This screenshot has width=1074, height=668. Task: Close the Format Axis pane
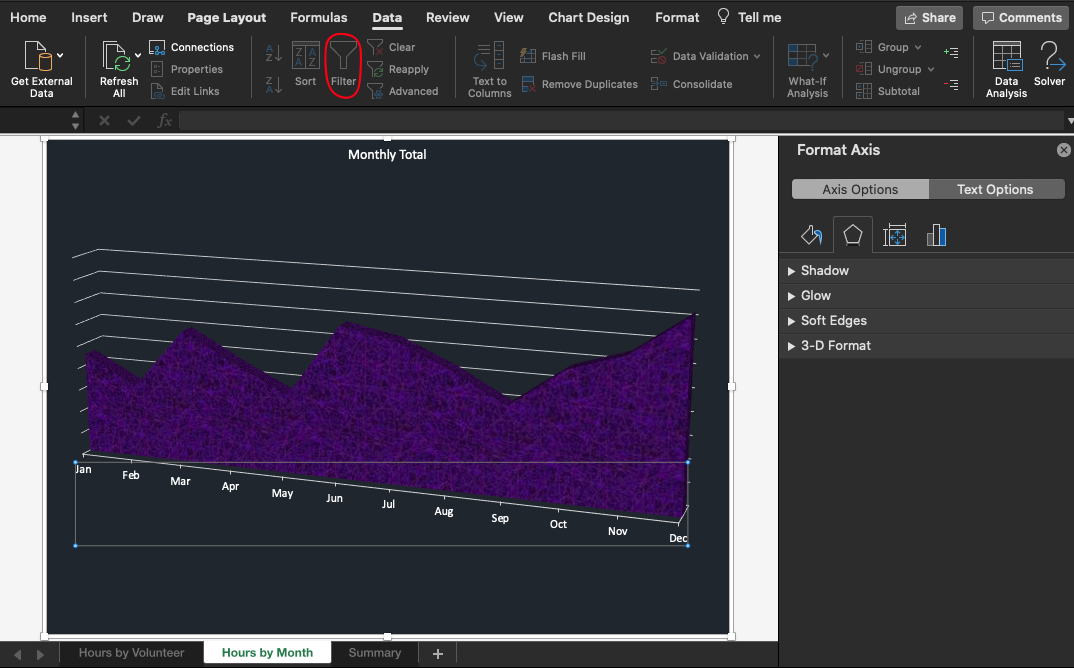tap(1064, 150)
